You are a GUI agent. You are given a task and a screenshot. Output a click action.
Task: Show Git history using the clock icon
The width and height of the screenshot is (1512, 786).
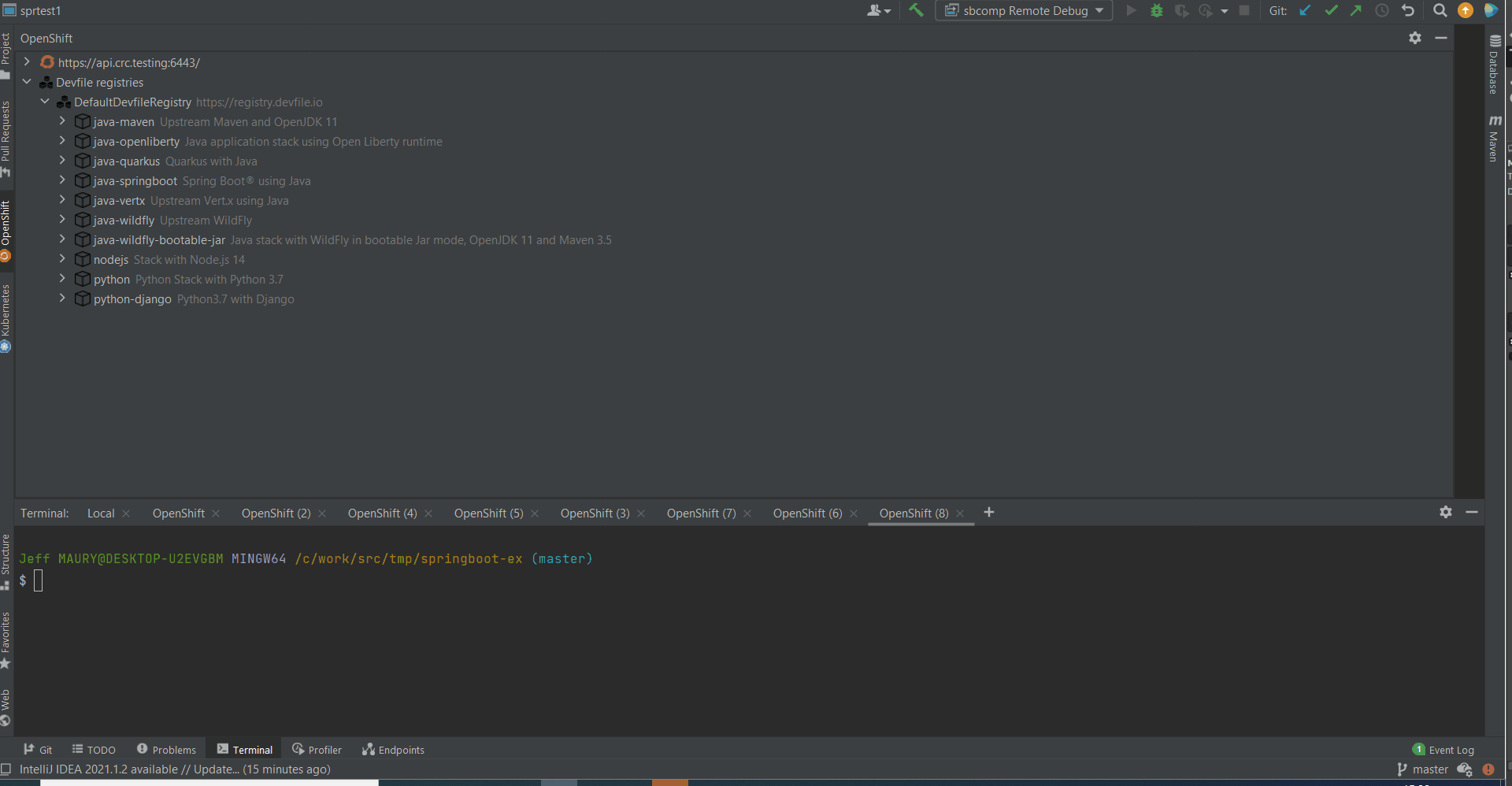pyautogui.click(x=1382, y=10)
